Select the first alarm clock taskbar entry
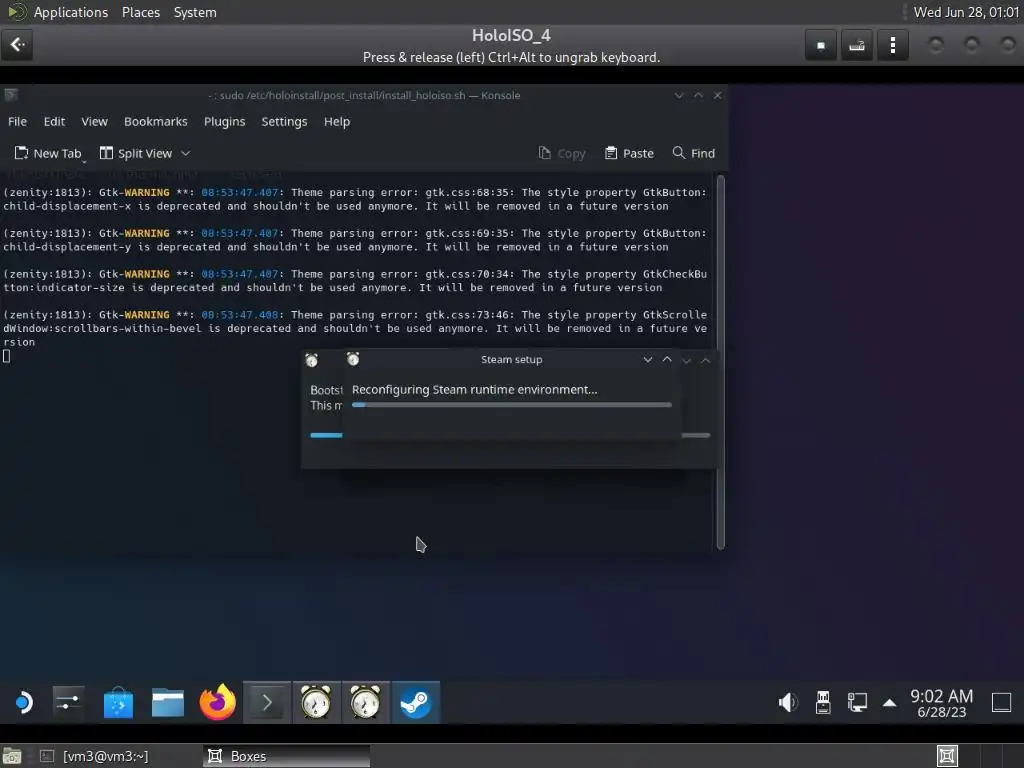This screenshot has width=1024, height=768. tap(316, 703)
